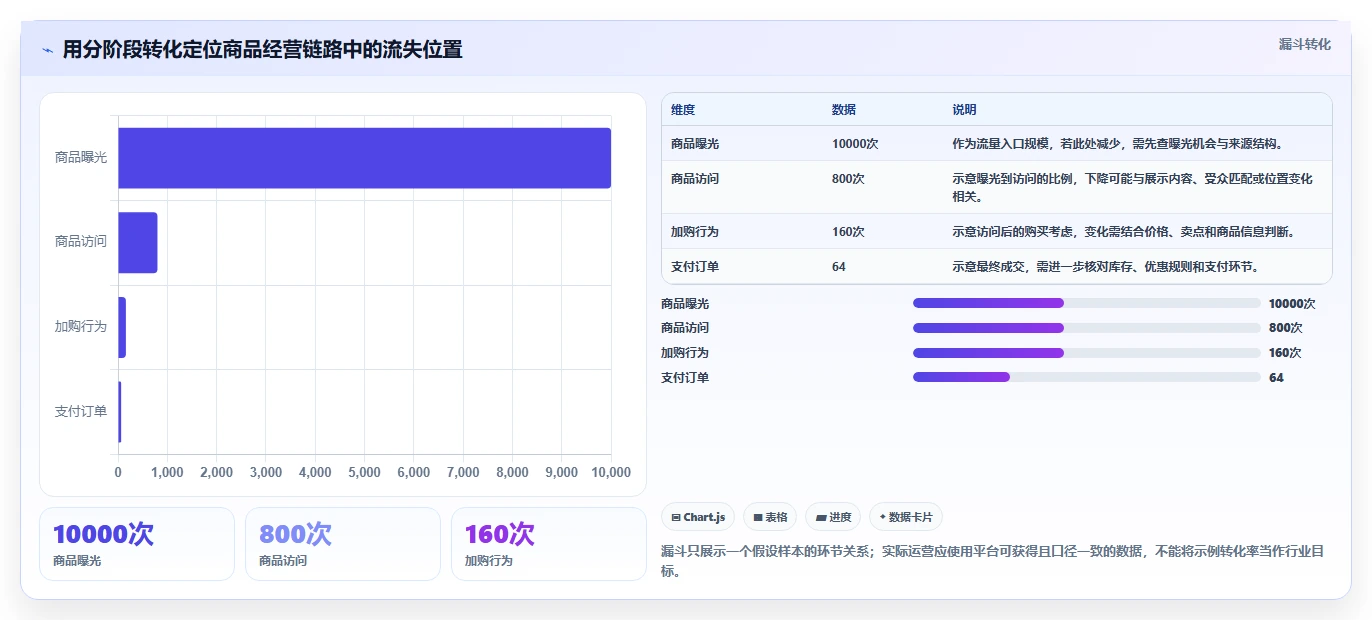Viewport: 1372px width, 620px height.
Task: Click the description starting 示意最终成交
Action: click(x=1105, y=267)
